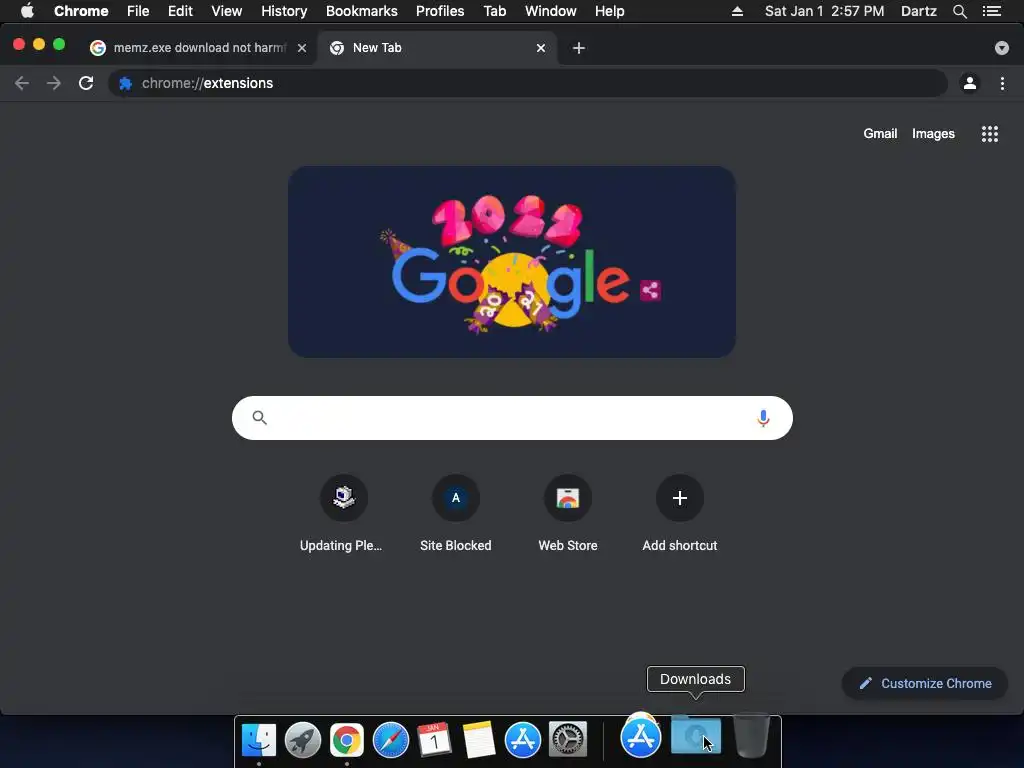Open the File menu
Screen dimensions: 1024x768
pyautogui.click(x=138, y=11)
